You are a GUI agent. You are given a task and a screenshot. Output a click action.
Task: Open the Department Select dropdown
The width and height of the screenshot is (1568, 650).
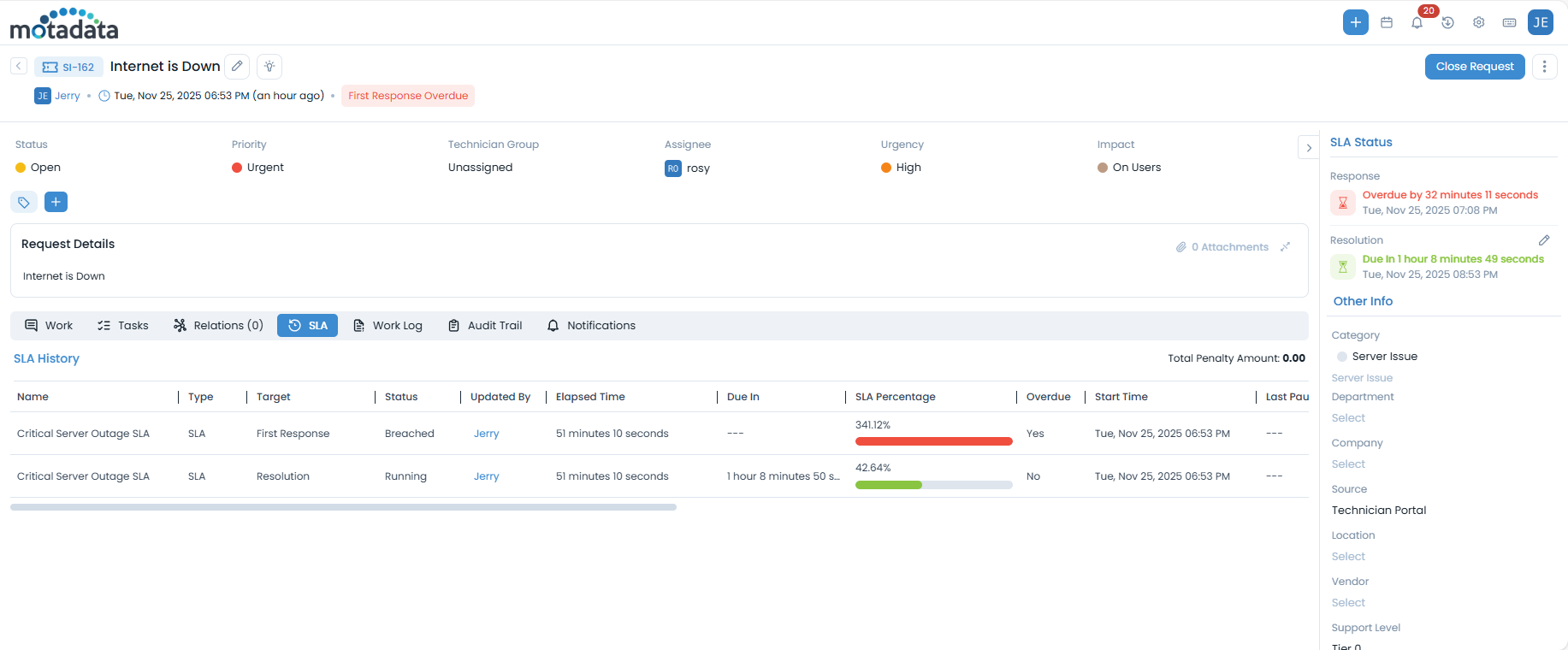(x=1348, y=418)
